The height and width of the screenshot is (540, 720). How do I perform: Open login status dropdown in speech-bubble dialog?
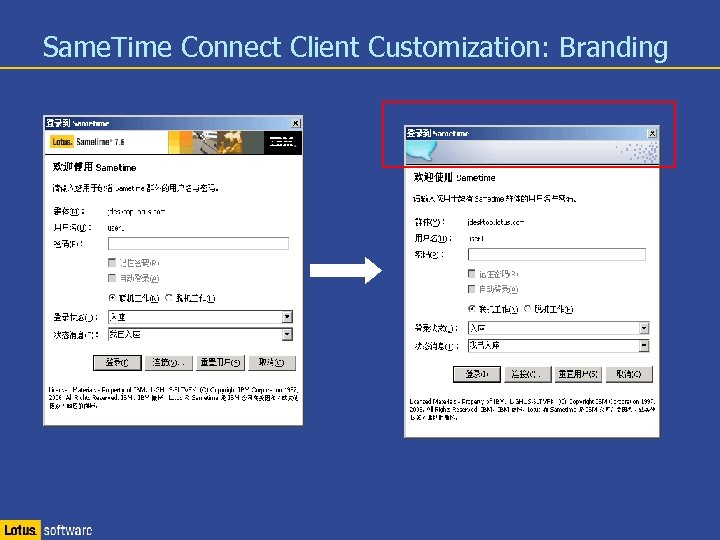tap(644, 328)
